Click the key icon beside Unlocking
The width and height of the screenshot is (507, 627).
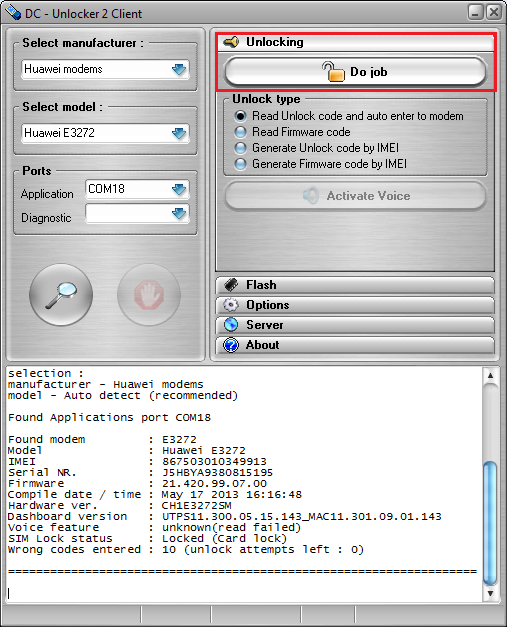click(231, 42)
